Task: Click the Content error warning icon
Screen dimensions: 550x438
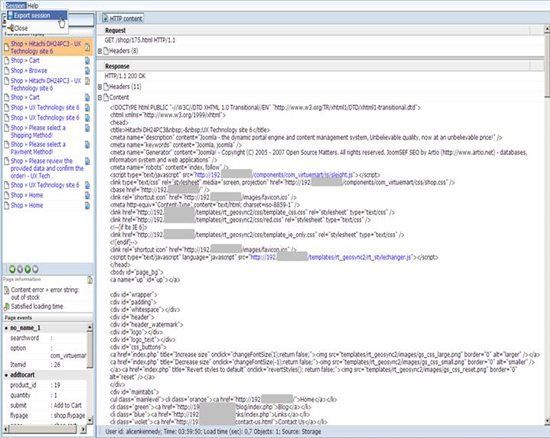Action: click(6, 290)
